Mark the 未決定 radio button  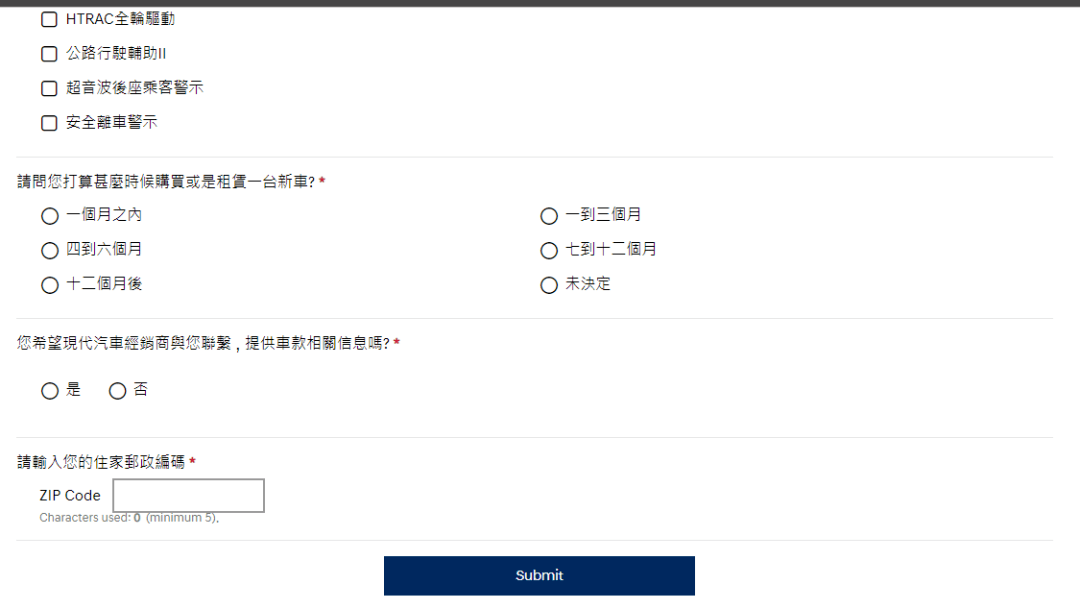(549, 285)
